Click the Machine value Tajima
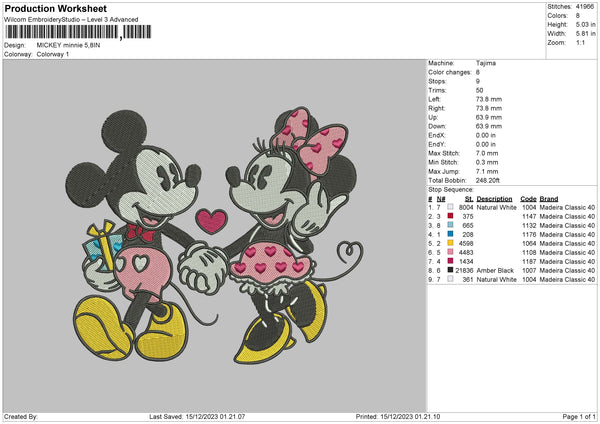 point(485,63)
